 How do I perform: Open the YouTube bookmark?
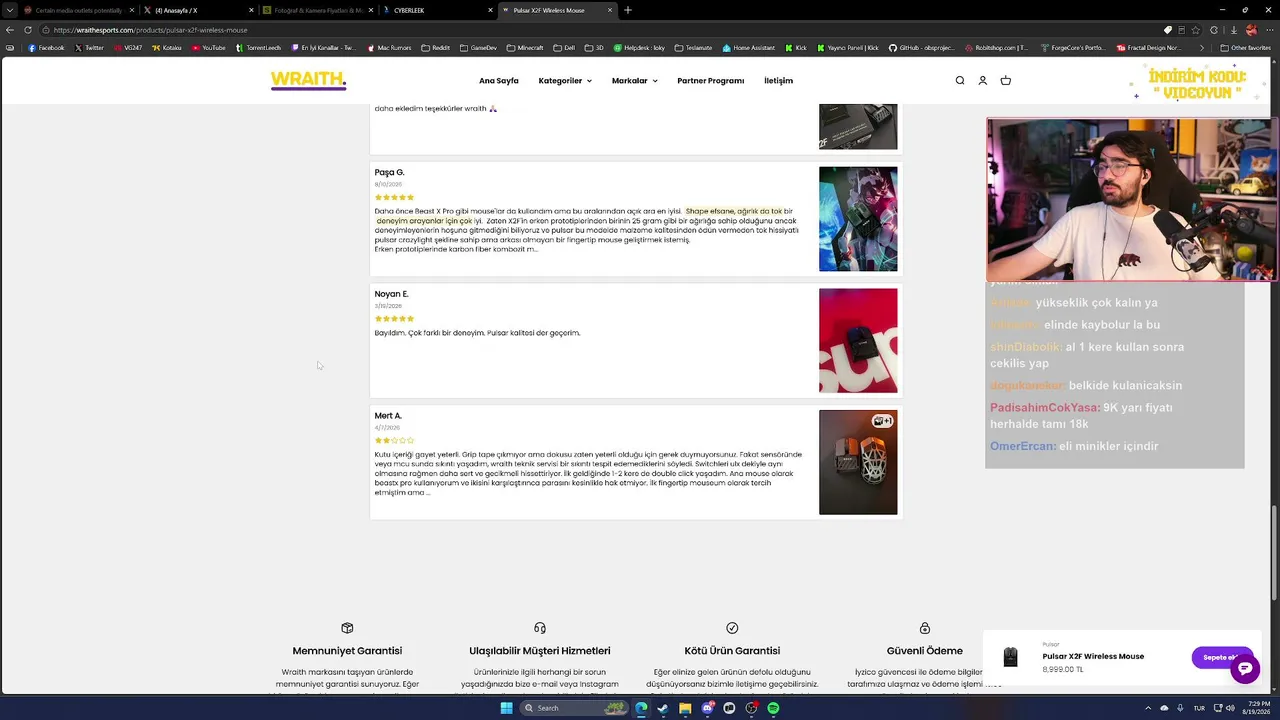click(x=209, y=48)
